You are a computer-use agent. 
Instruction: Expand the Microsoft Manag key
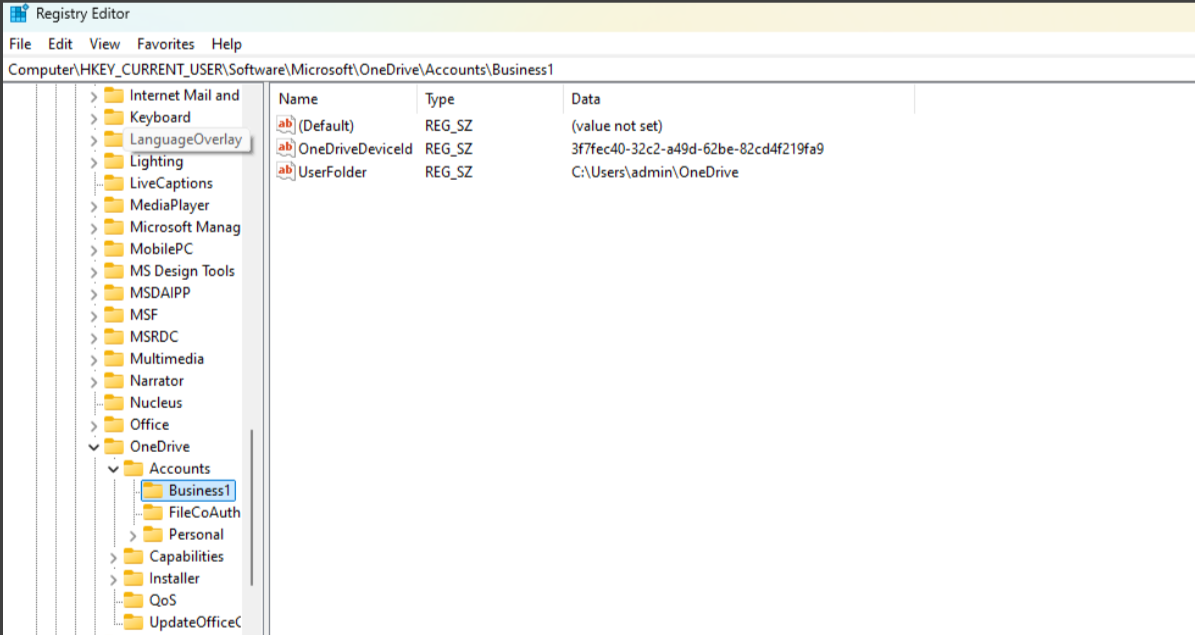[x=94, y=228]
